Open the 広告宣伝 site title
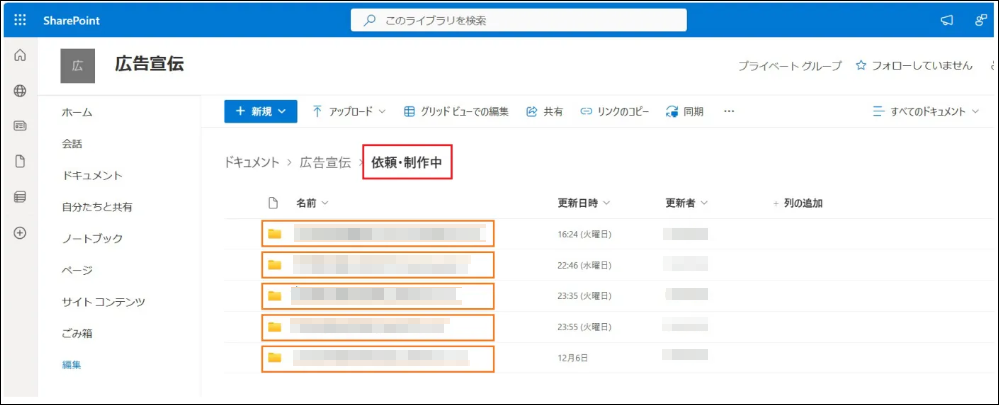This screenshot has height=405, width=999. coord(150,64)
